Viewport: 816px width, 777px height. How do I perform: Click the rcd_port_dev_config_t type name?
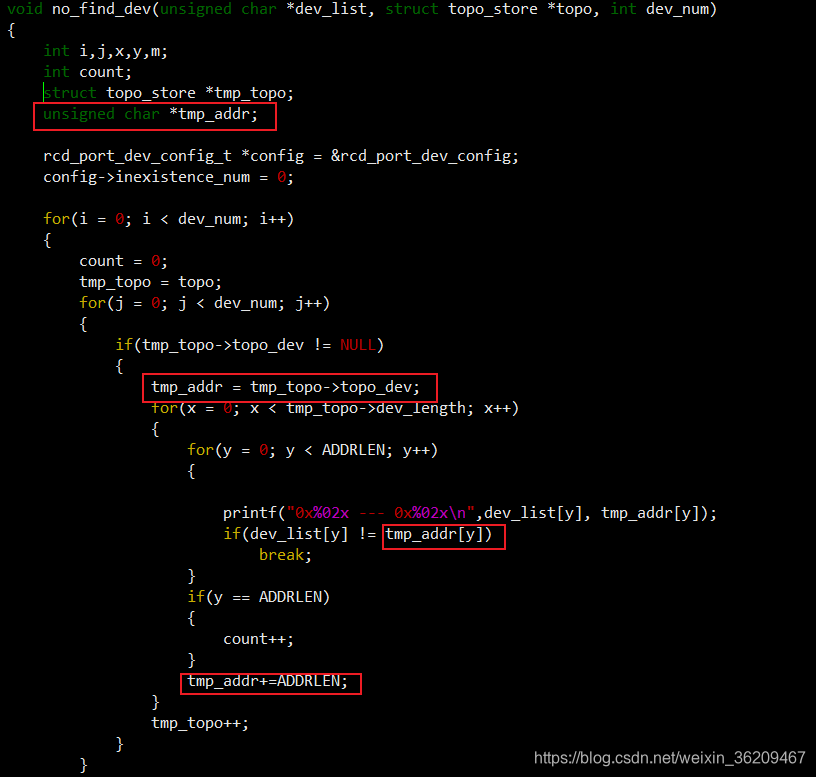pos(137,156)
